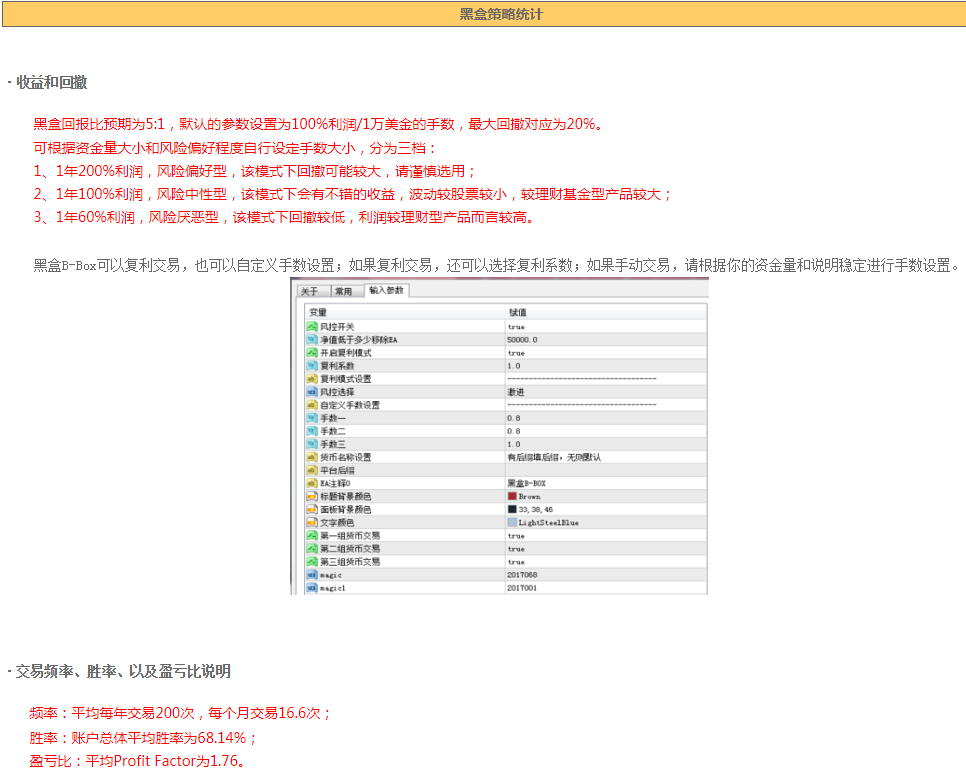
Task: Edit the 手数二 value 0.8
Action: (x=605, y=431)
